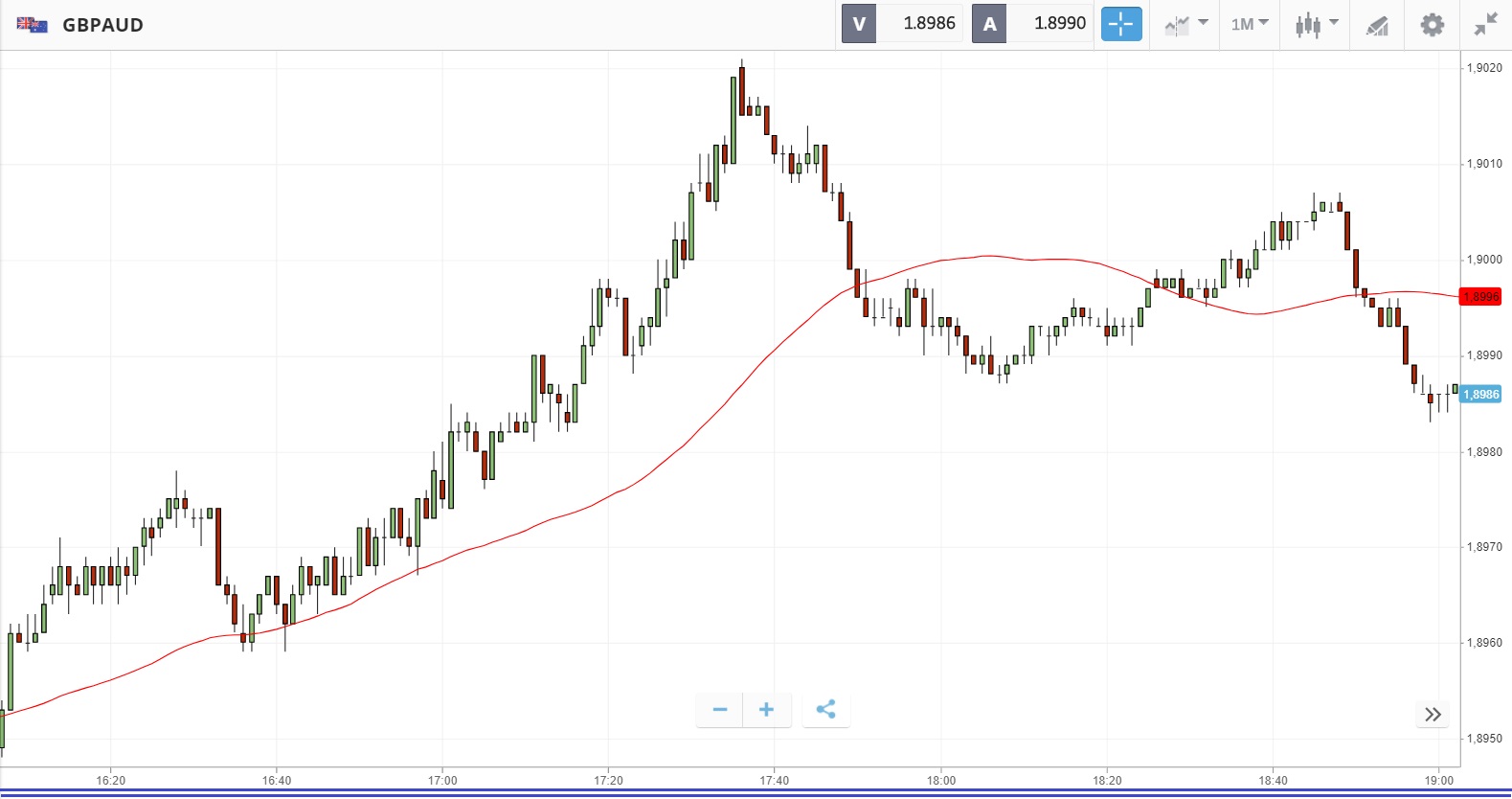The image size is (1512, 799).
Task: Click the 1,8950 price axis label
Action: tap(1484, 739)
